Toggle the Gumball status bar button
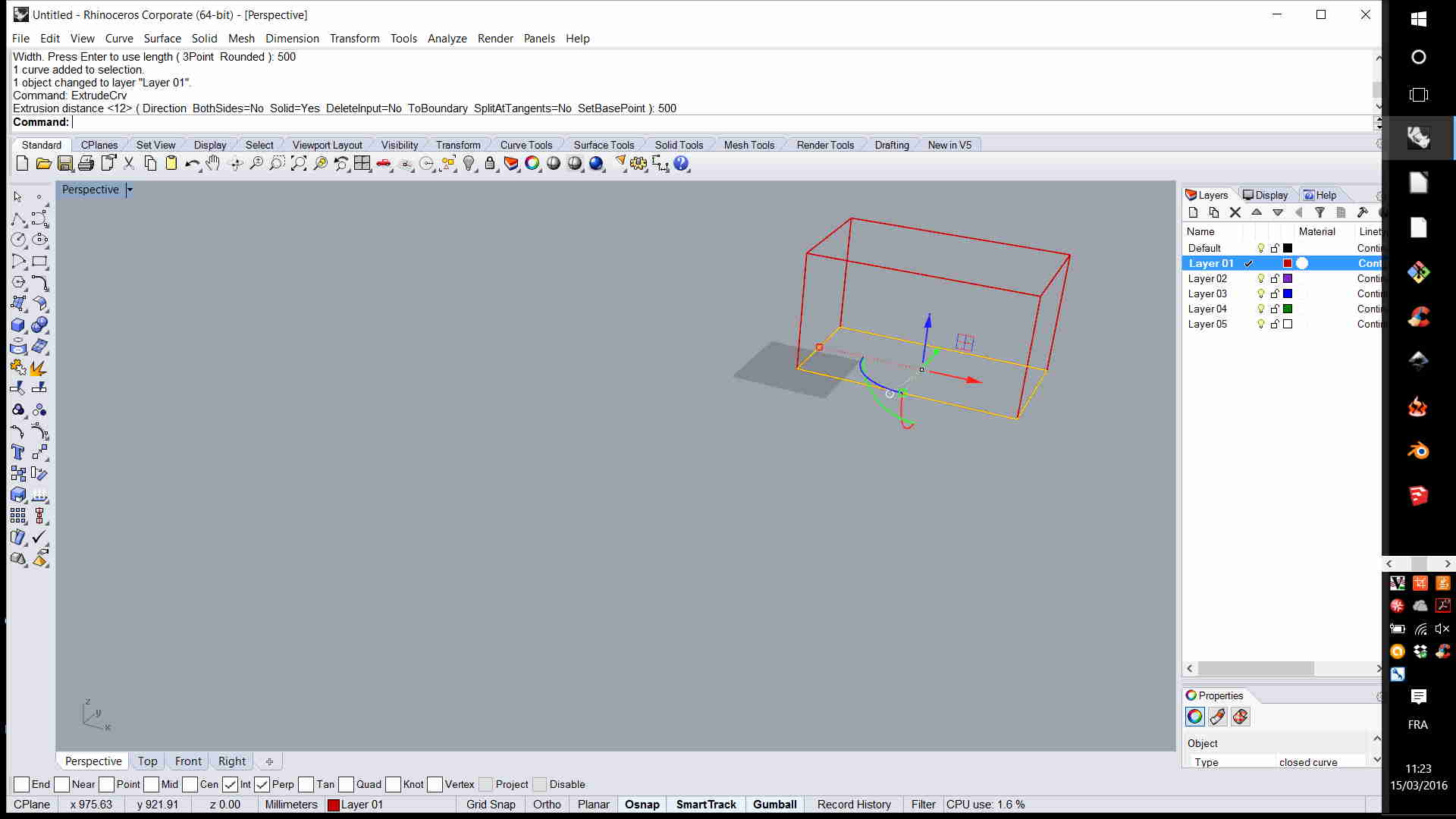The width and height of the screenshot is (1456, 819). [774, 805]
